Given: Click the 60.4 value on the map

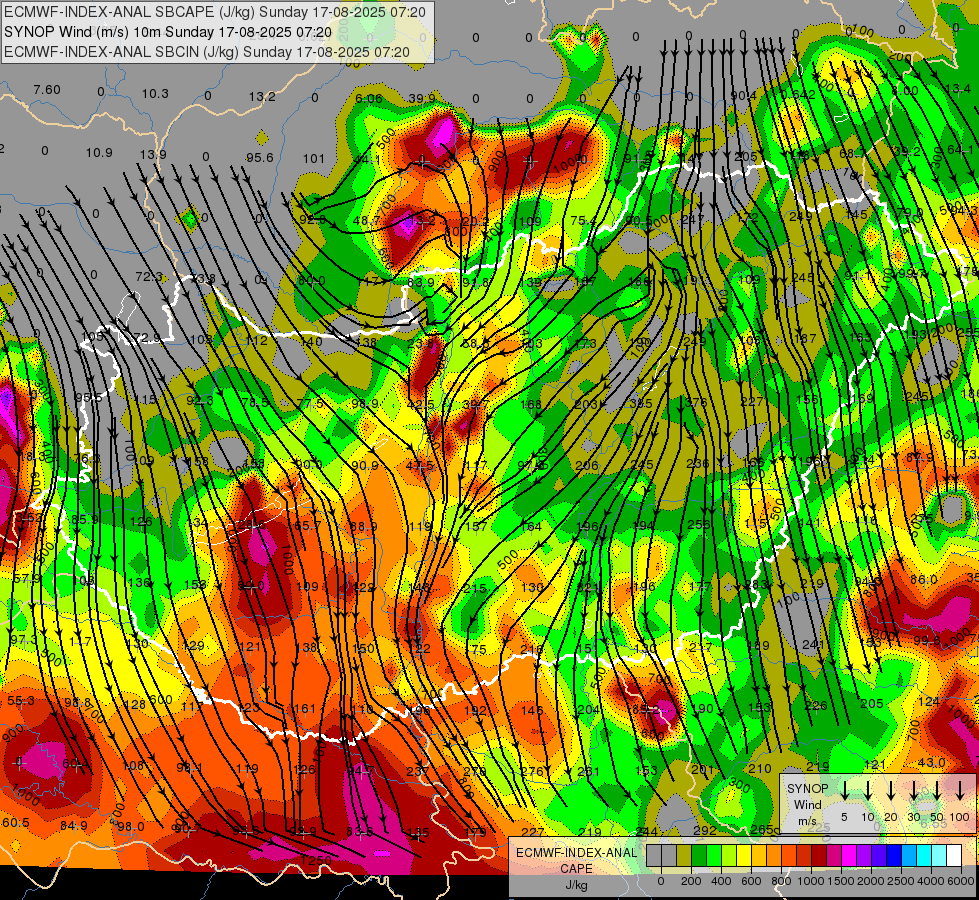Looking at the screenshot, I should coord(75,764).
